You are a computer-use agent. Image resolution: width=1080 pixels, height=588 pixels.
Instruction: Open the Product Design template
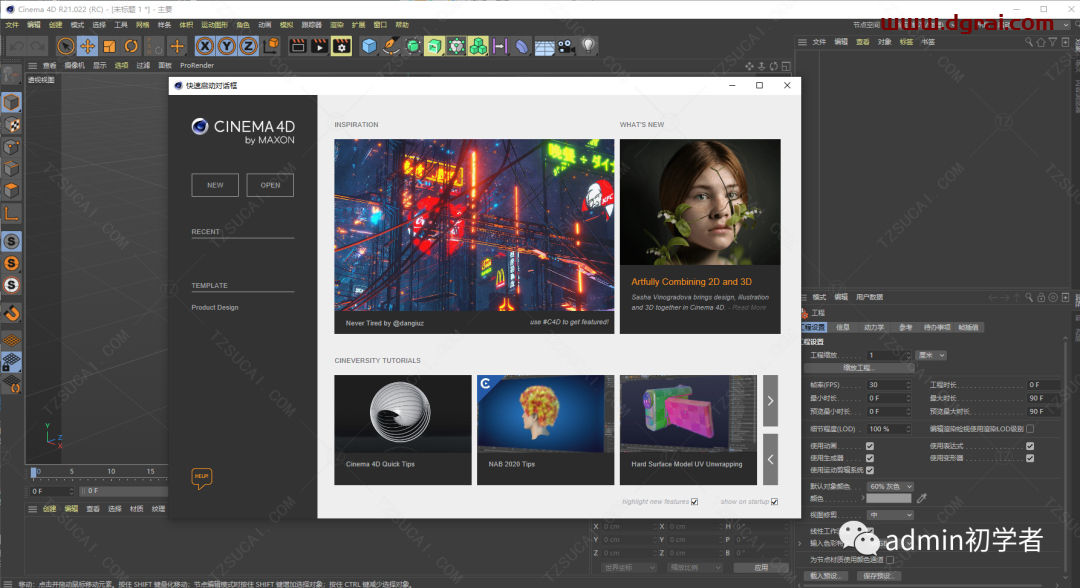point(215,307)
